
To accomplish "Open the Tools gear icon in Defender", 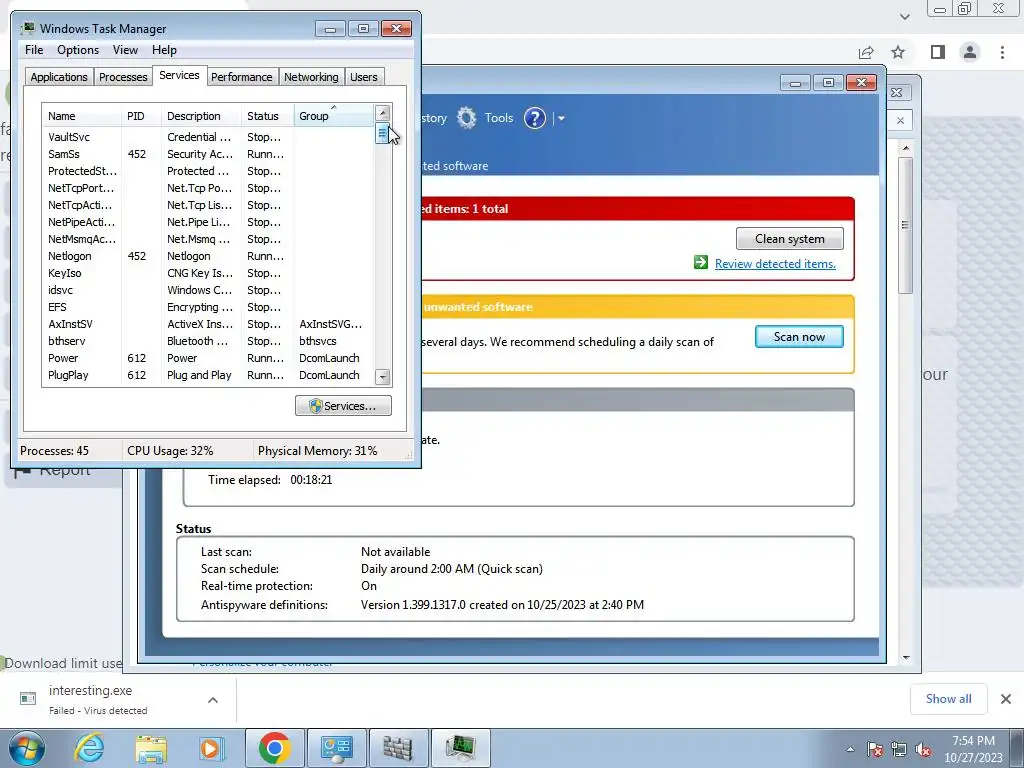I will click(x=466, y=118).
